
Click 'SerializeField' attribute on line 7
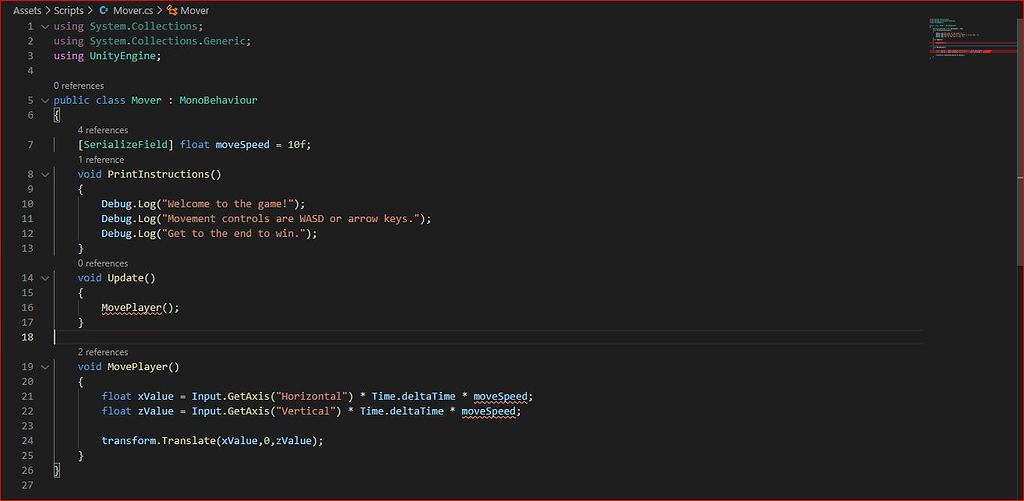125,144
